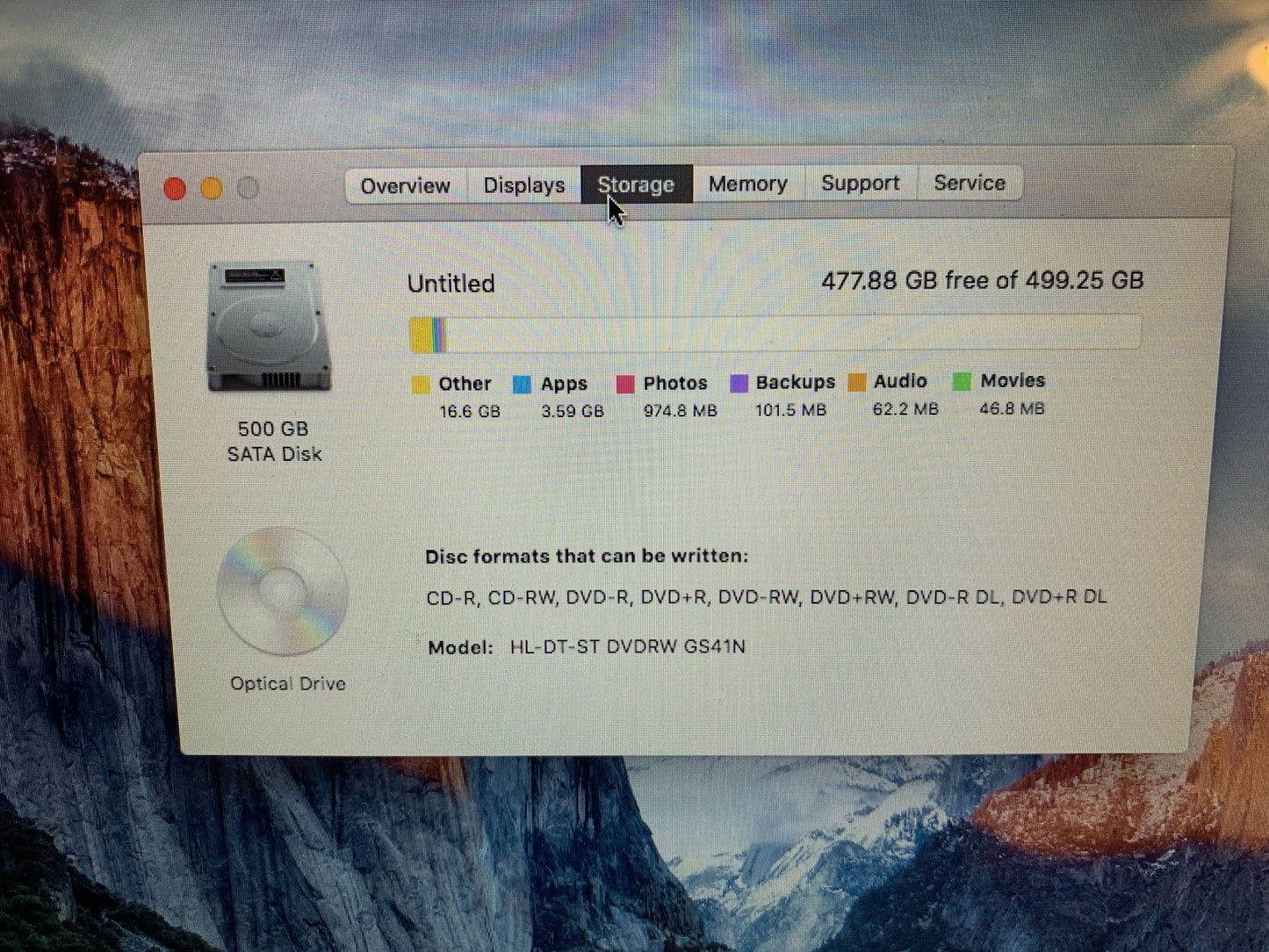Click the orange Audio legend swatch
The width and height of the screenshot is (1269, 952).
point(857,382)
